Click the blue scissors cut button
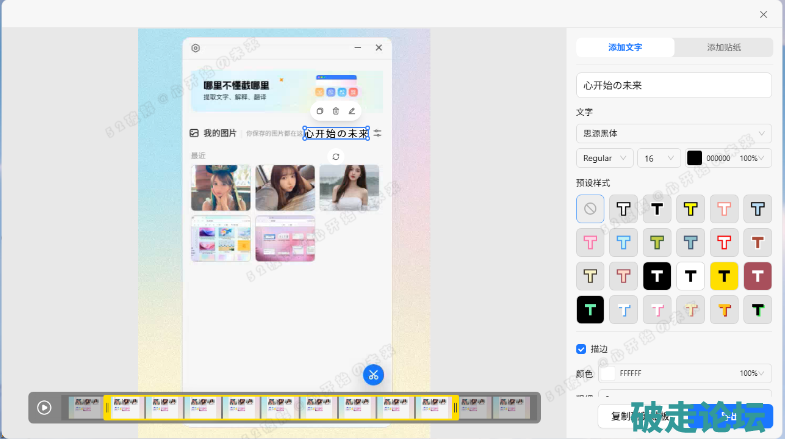 coord(373,374)
